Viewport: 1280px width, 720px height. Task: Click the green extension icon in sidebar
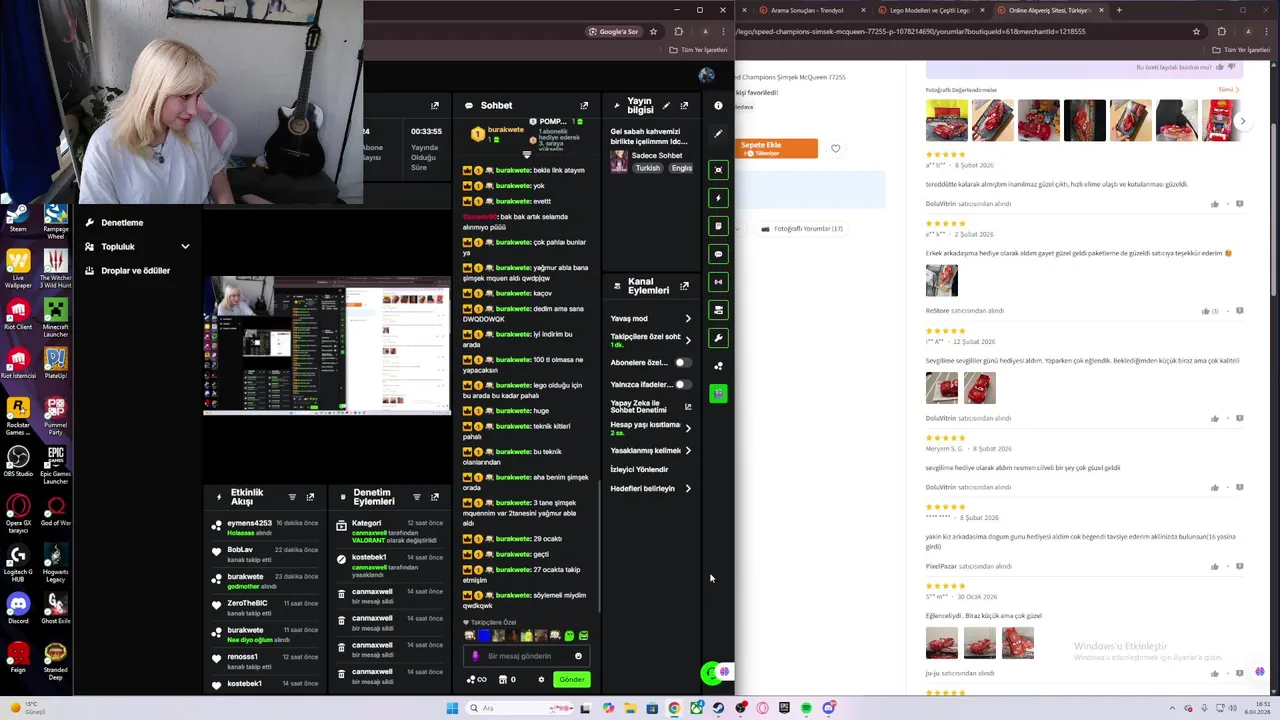(718, 394)
